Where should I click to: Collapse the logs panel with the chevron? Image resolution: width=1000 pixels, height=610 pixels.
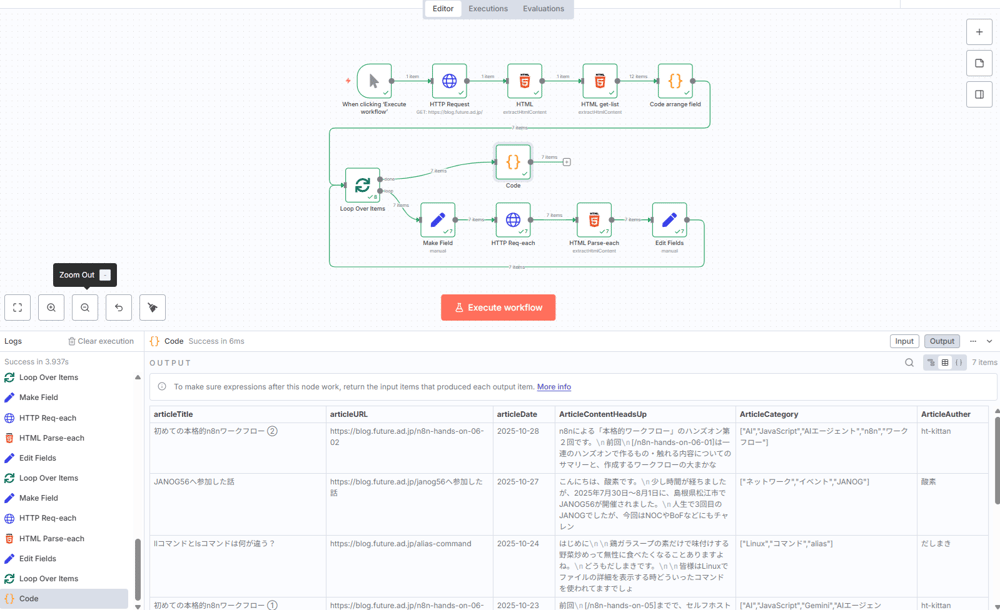989,341
